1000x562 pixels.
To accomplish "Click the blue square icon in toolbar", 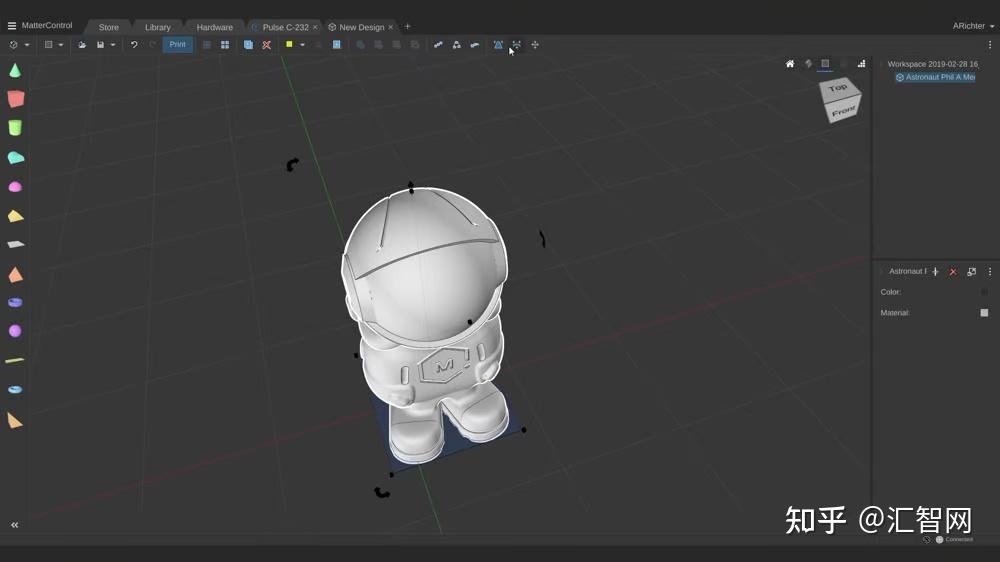I will click(337, 45).
